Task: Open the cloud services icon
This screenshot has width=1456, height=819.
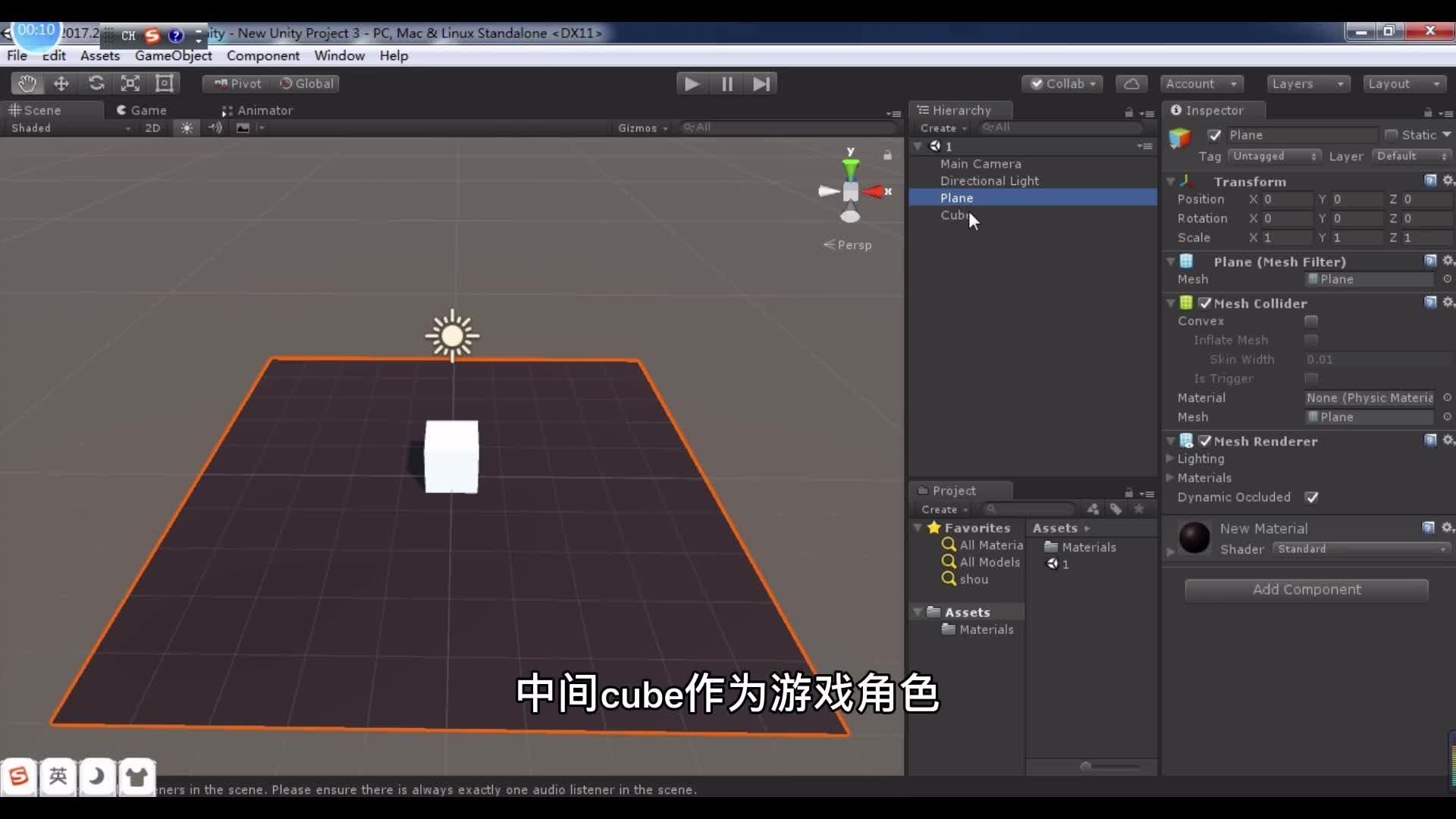Action: 1131,83
